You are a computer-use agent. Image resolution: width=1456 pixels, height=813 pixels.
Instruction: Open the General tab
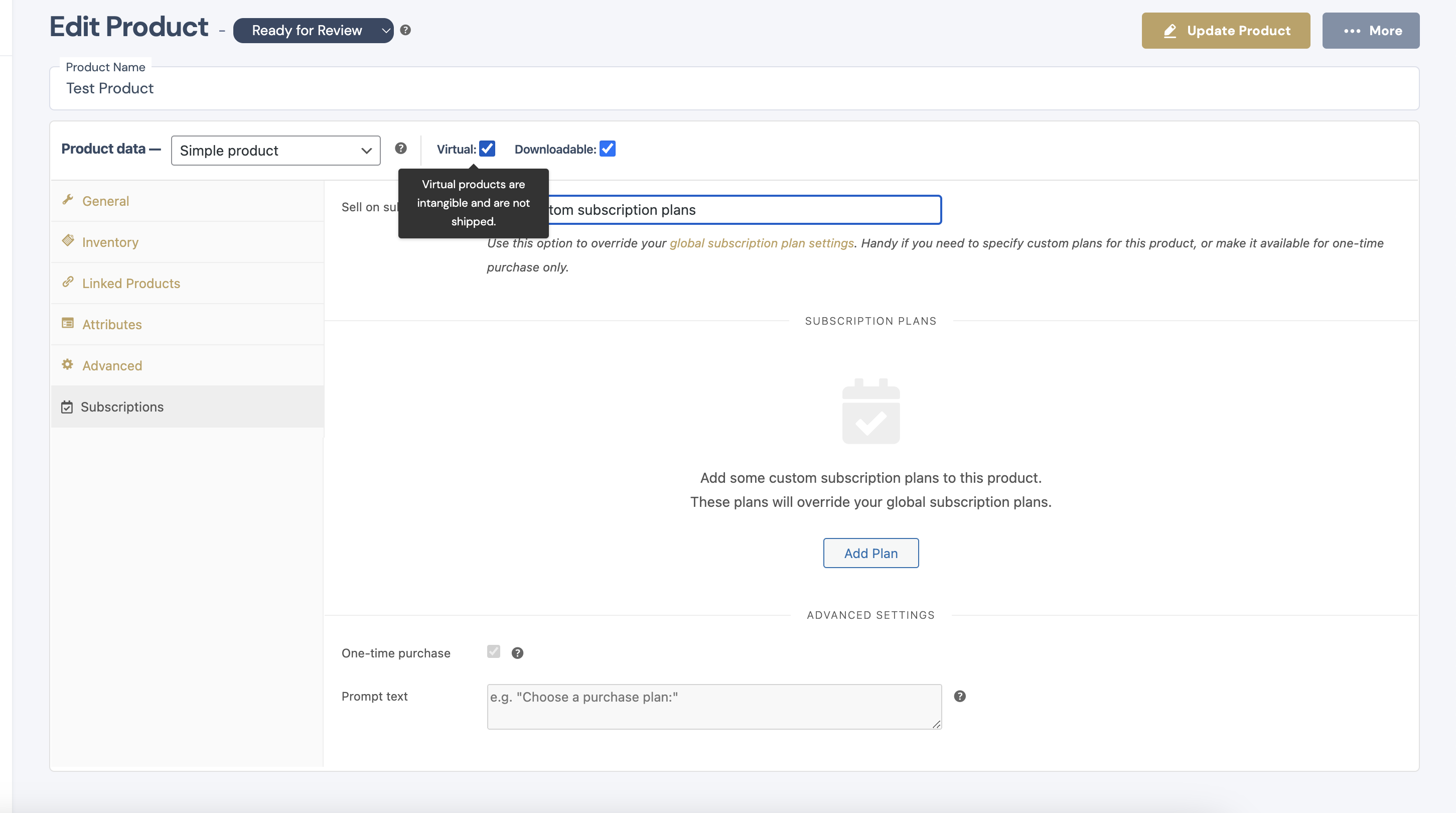coord(187,201)
